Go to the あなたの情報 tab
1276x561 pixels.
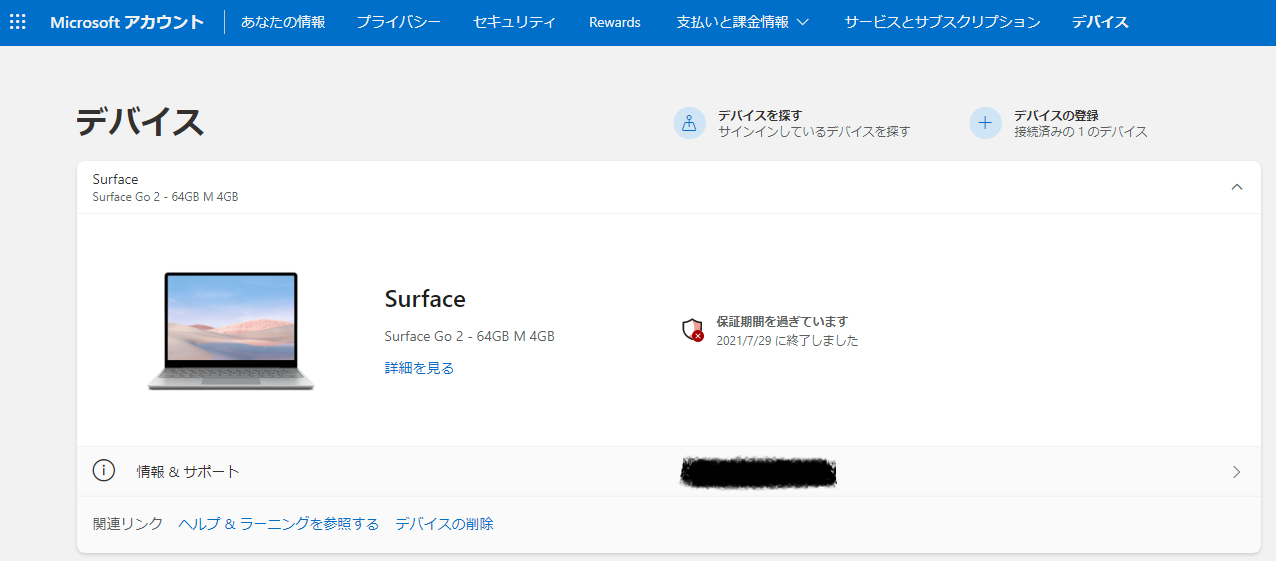click(x=283, y=22)
